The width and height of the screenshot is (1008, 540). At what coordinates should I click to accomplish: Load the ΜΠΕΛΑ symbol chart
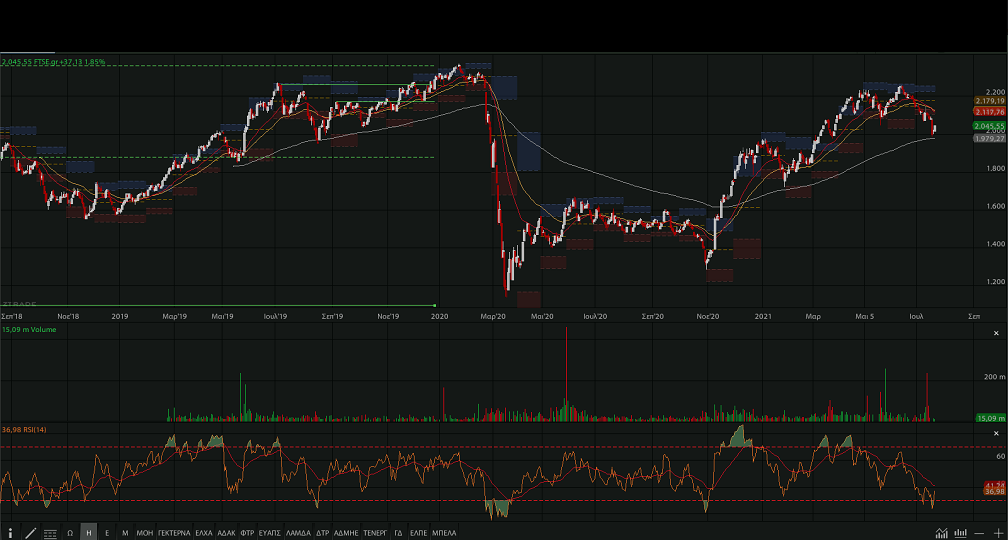coord(444,533)
